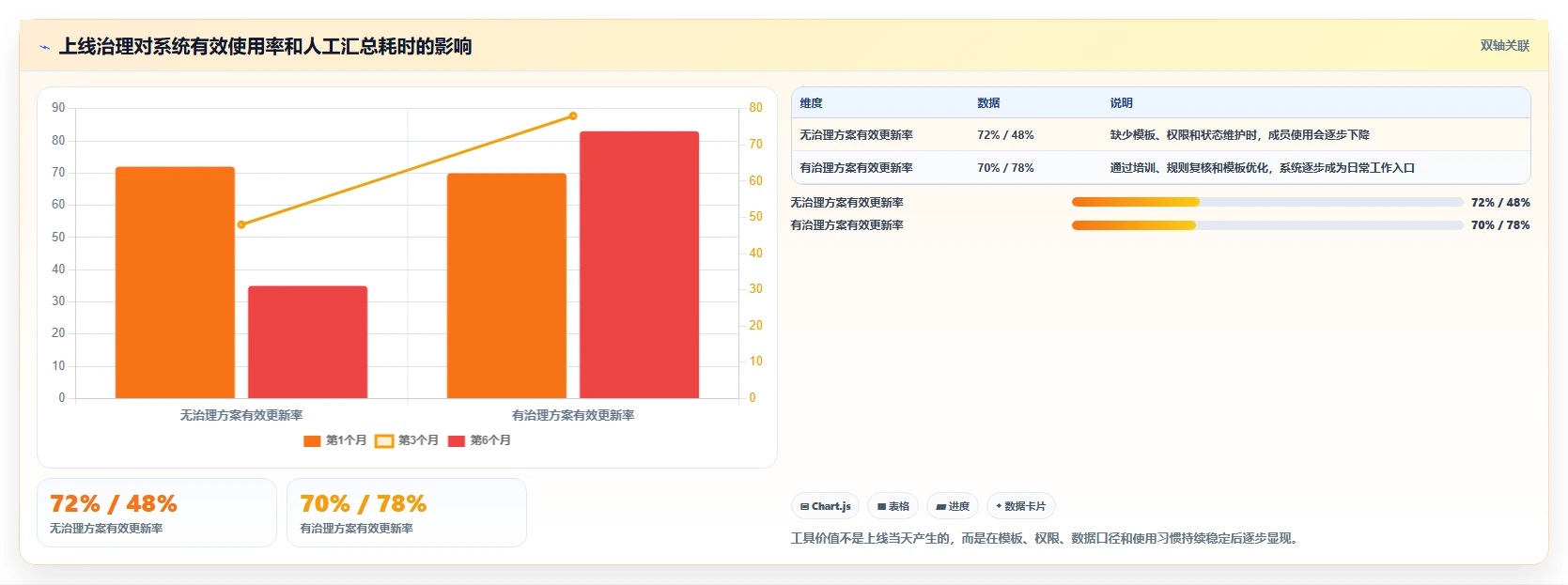The width and height of the screenshot is (1568, 585).
Task: Click line point at 无治理方案 category
Action: [x=241, y=224]
